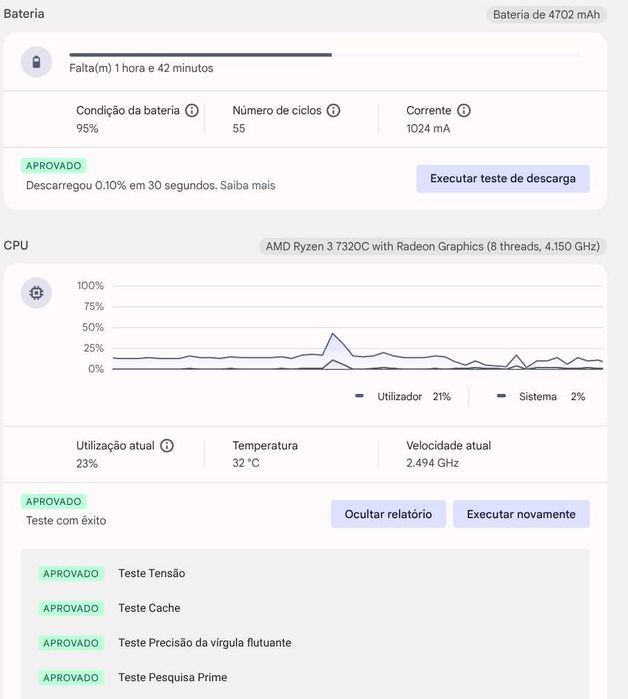Click the Sistema legend marker

pyautogui.click(x=501, y=397)
